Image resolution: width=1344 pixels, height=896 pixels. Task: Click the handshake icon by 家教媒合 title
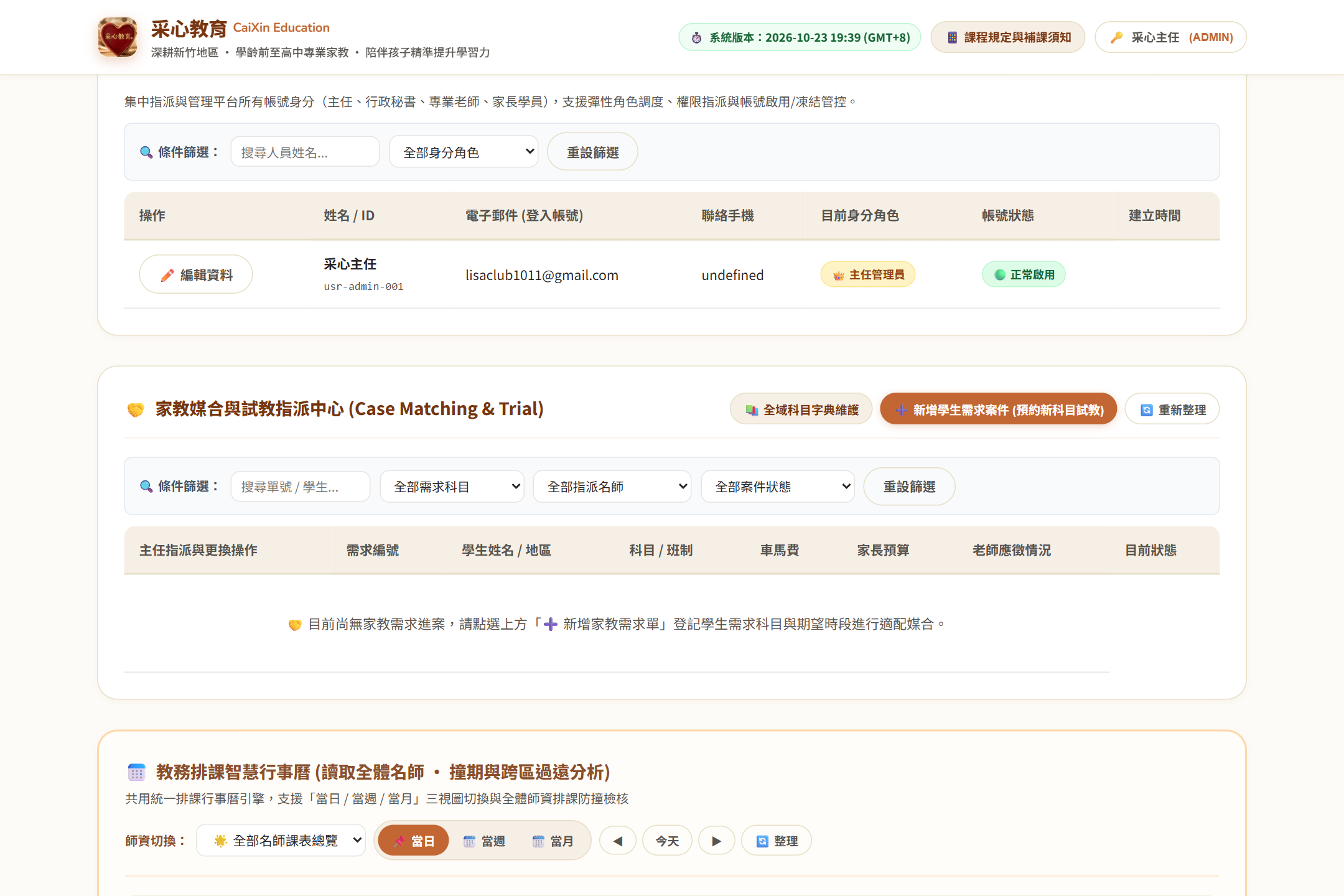pos(136,409)
